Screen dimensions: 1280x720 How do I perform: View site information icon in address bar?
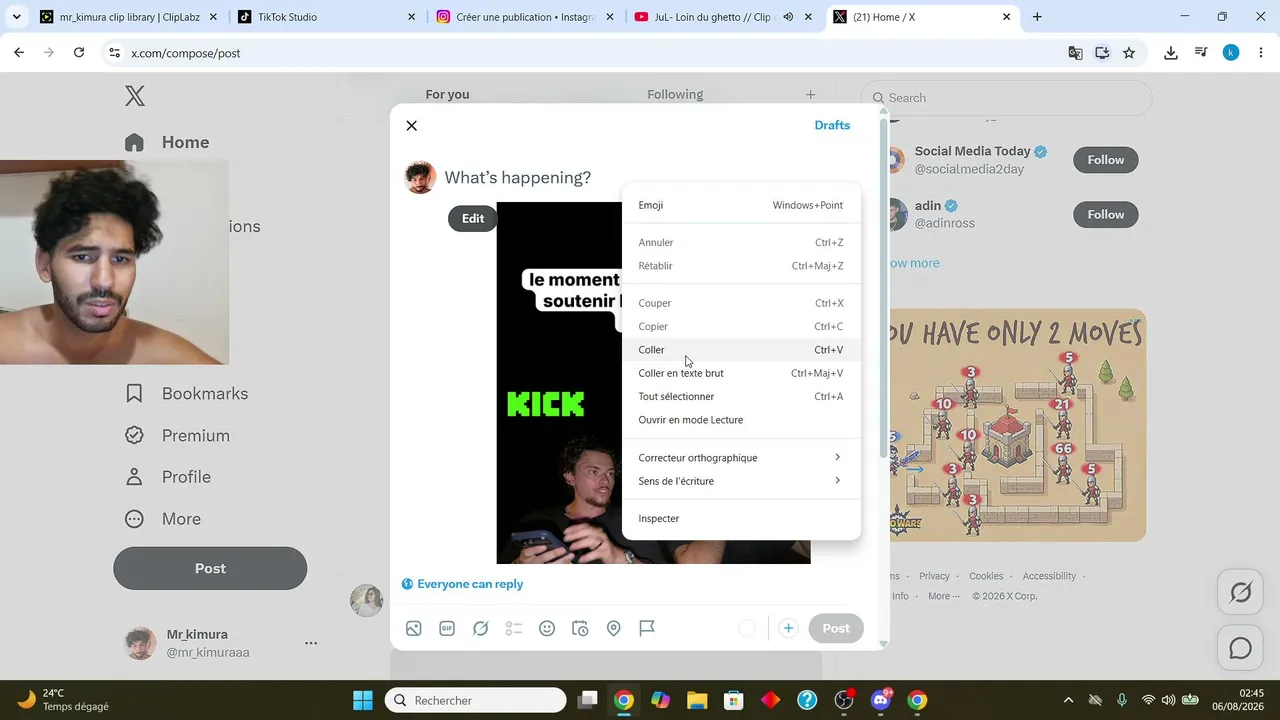[x=114, y=53]
